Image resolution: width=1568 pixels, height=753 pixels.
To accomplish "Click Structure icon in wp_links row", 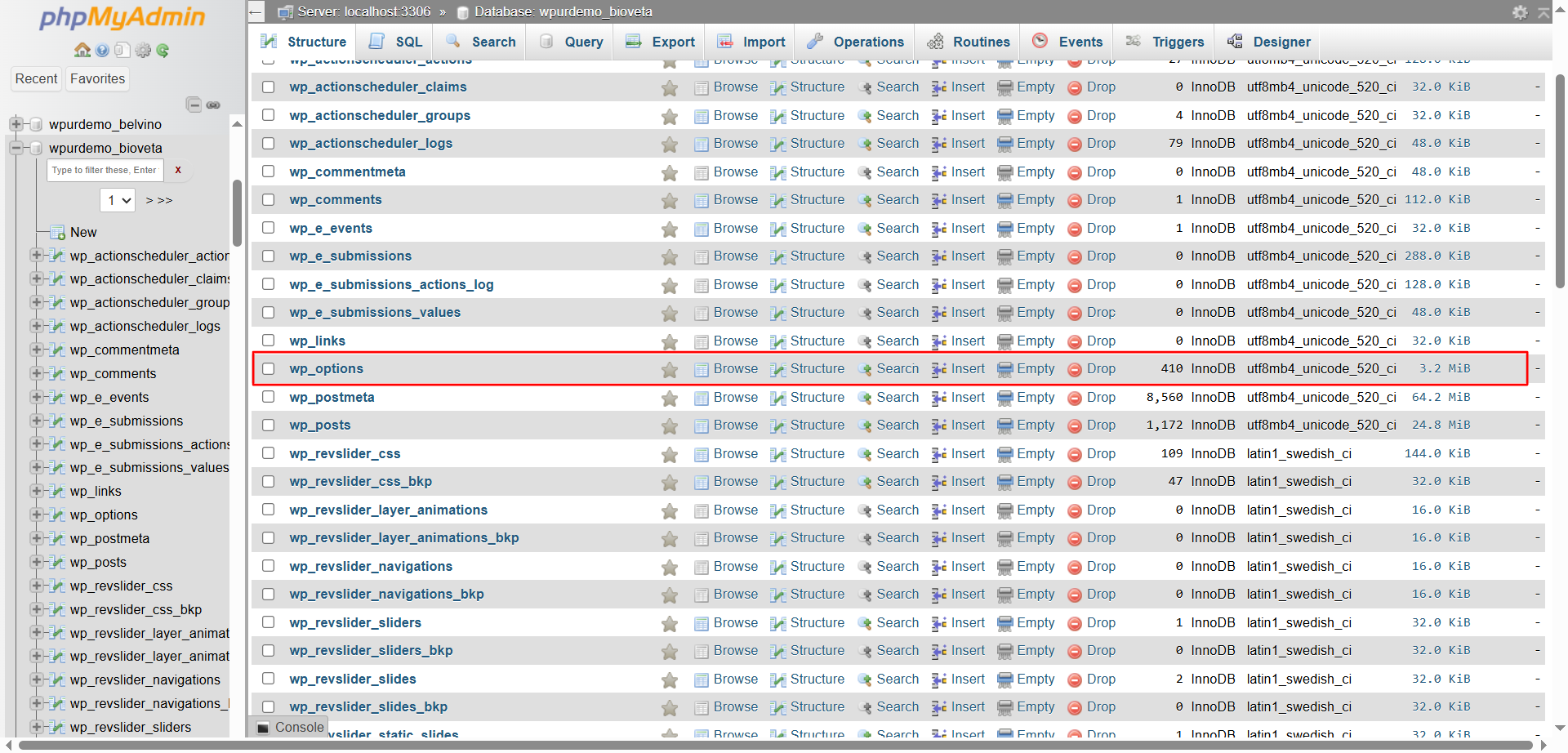I will tap(778, 342).
